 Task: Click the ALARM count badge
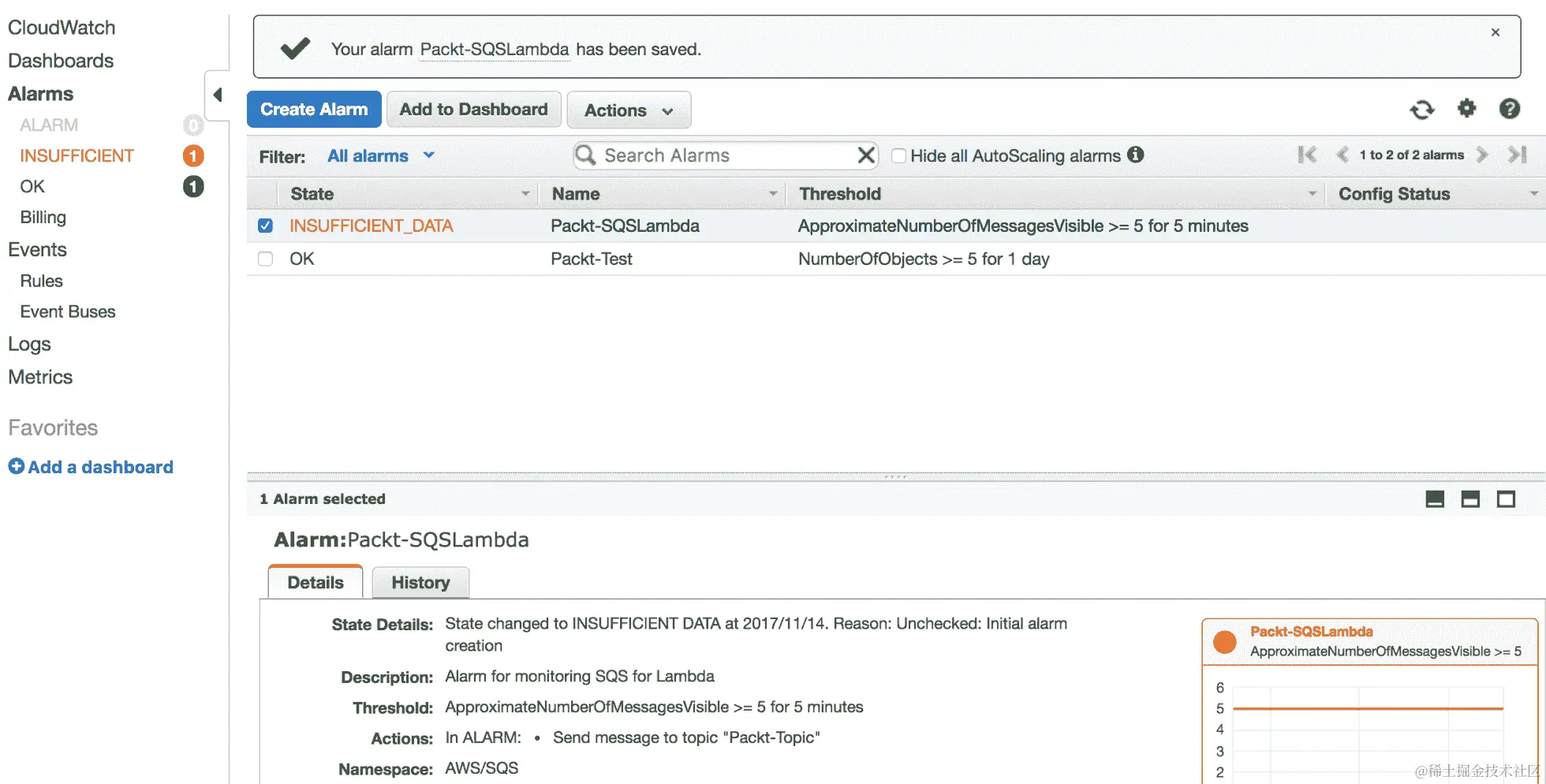click(x=193, y=125)
